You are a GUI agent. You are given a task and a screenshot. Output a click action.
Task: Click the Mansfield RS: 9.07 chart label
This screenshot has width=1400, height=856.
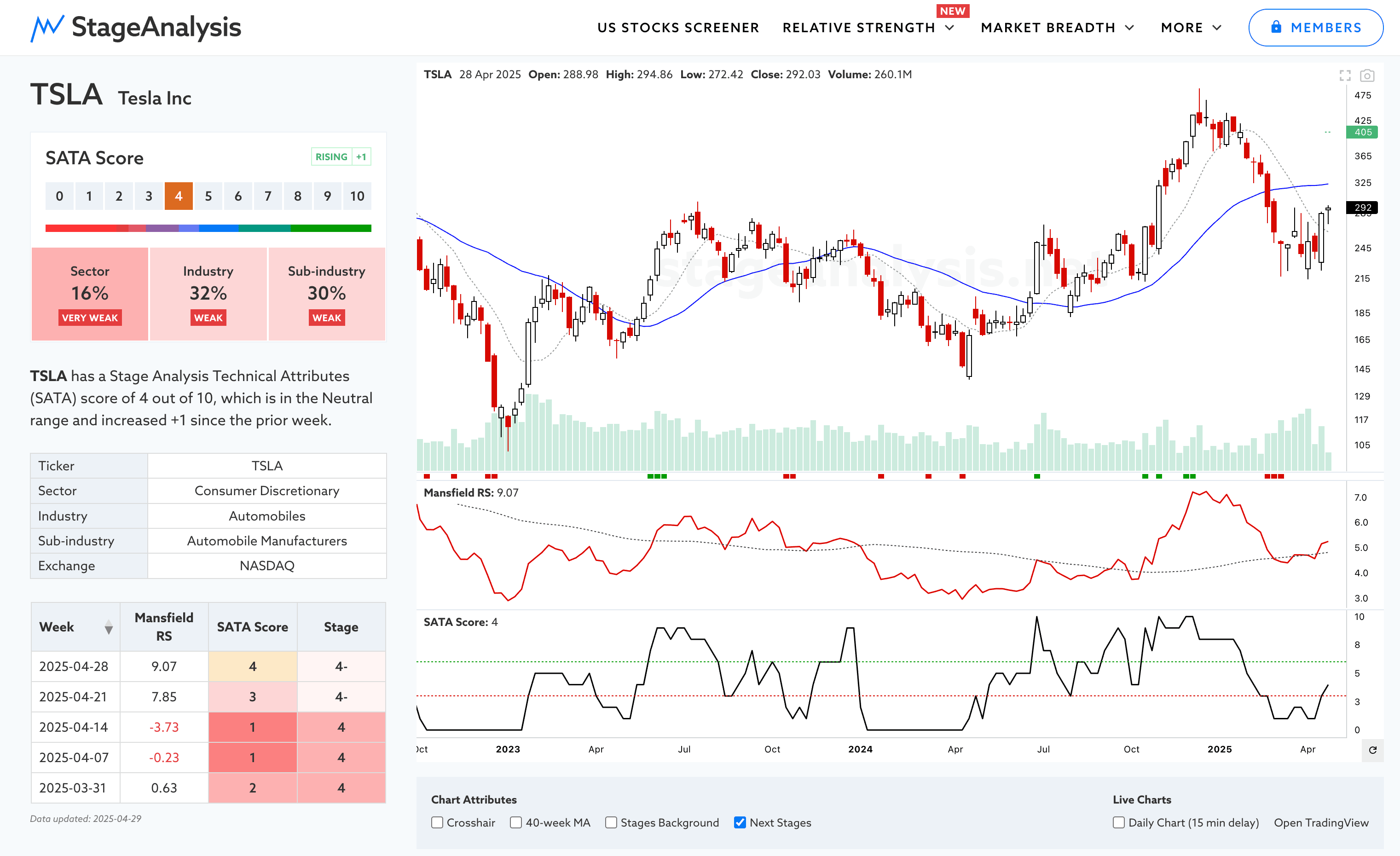pyautogui.click(x=471, y=492)
